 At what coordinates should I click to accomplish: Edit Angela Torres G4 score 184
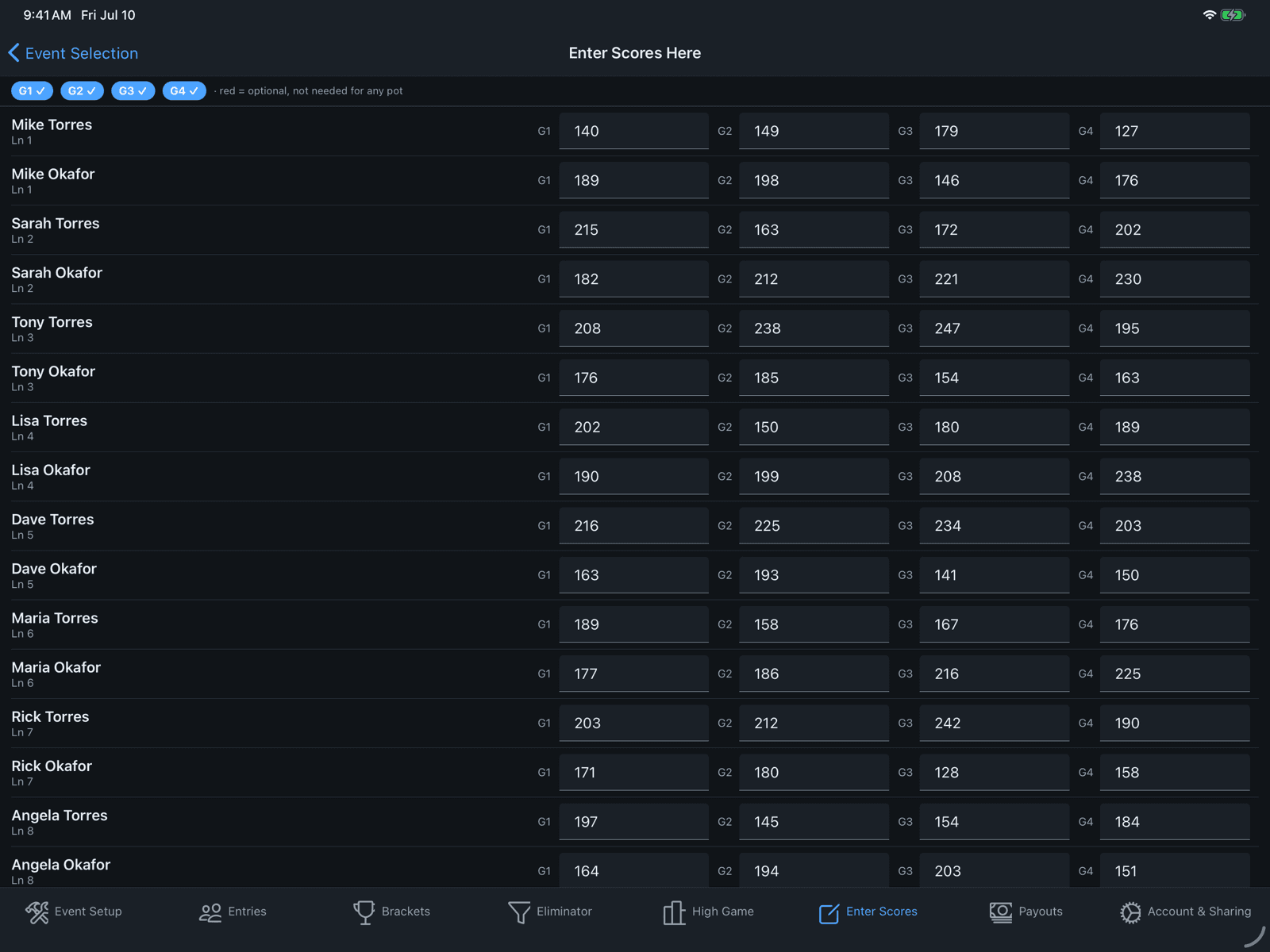coord(1175,822)
